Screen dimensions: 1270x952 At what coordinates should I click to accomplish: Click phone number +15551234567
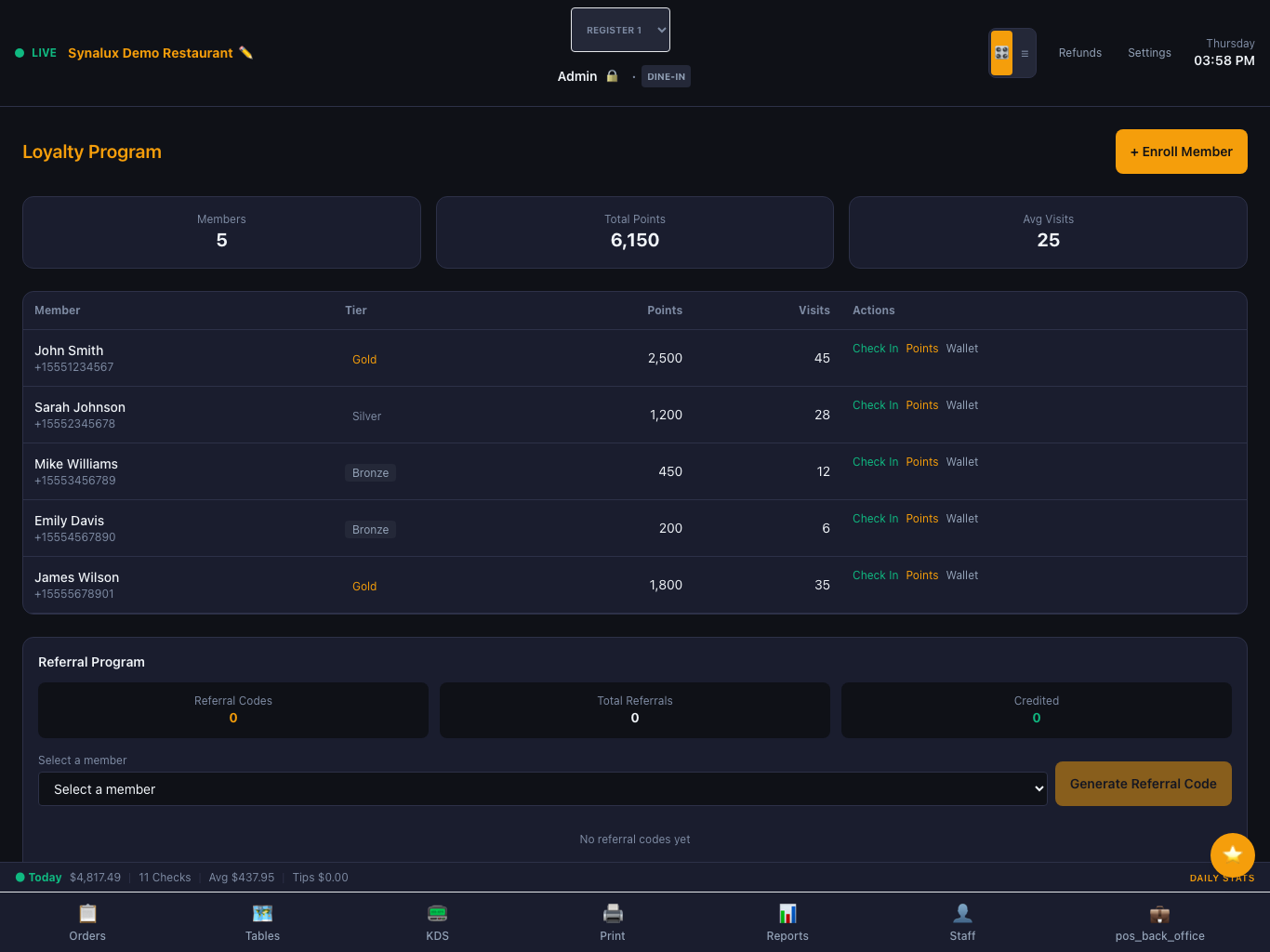click(74, 367)
